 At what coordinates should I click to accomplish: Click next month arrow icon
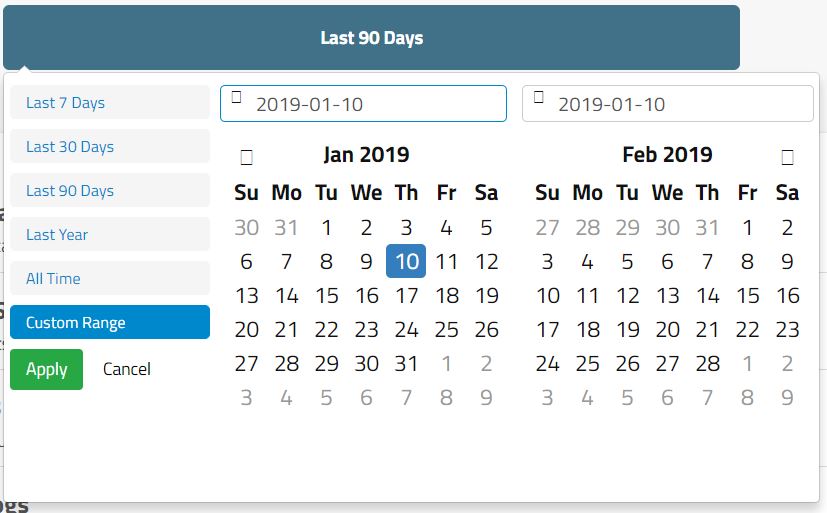pyautogui.click(x=787, y=156)
